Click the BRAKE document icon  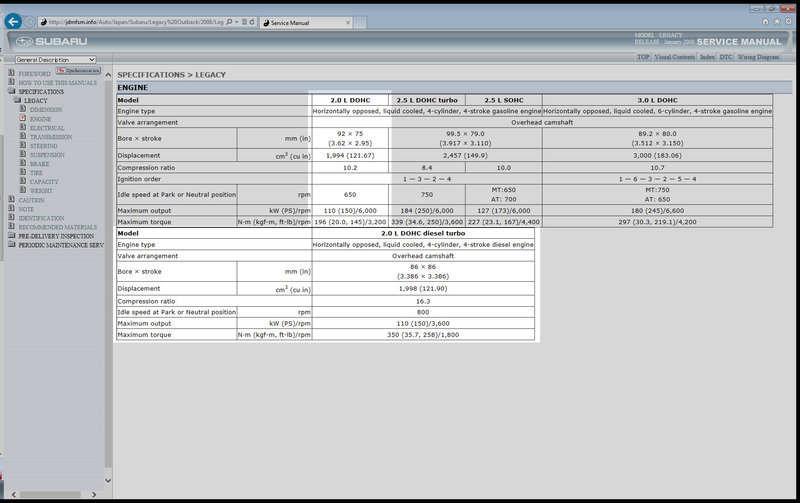[23, 163]
